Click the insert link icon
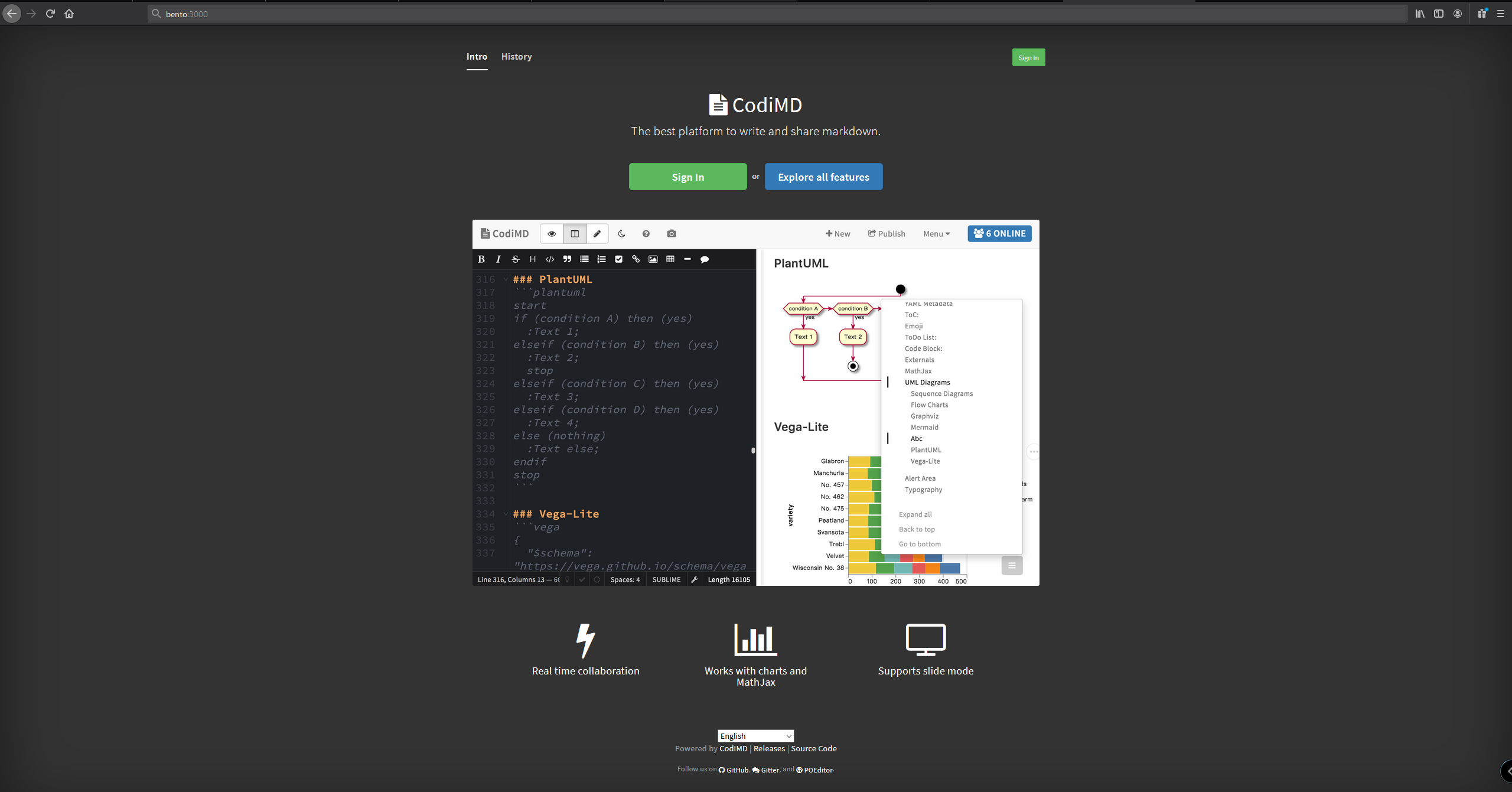1512x792 pixels. point(636,259)
